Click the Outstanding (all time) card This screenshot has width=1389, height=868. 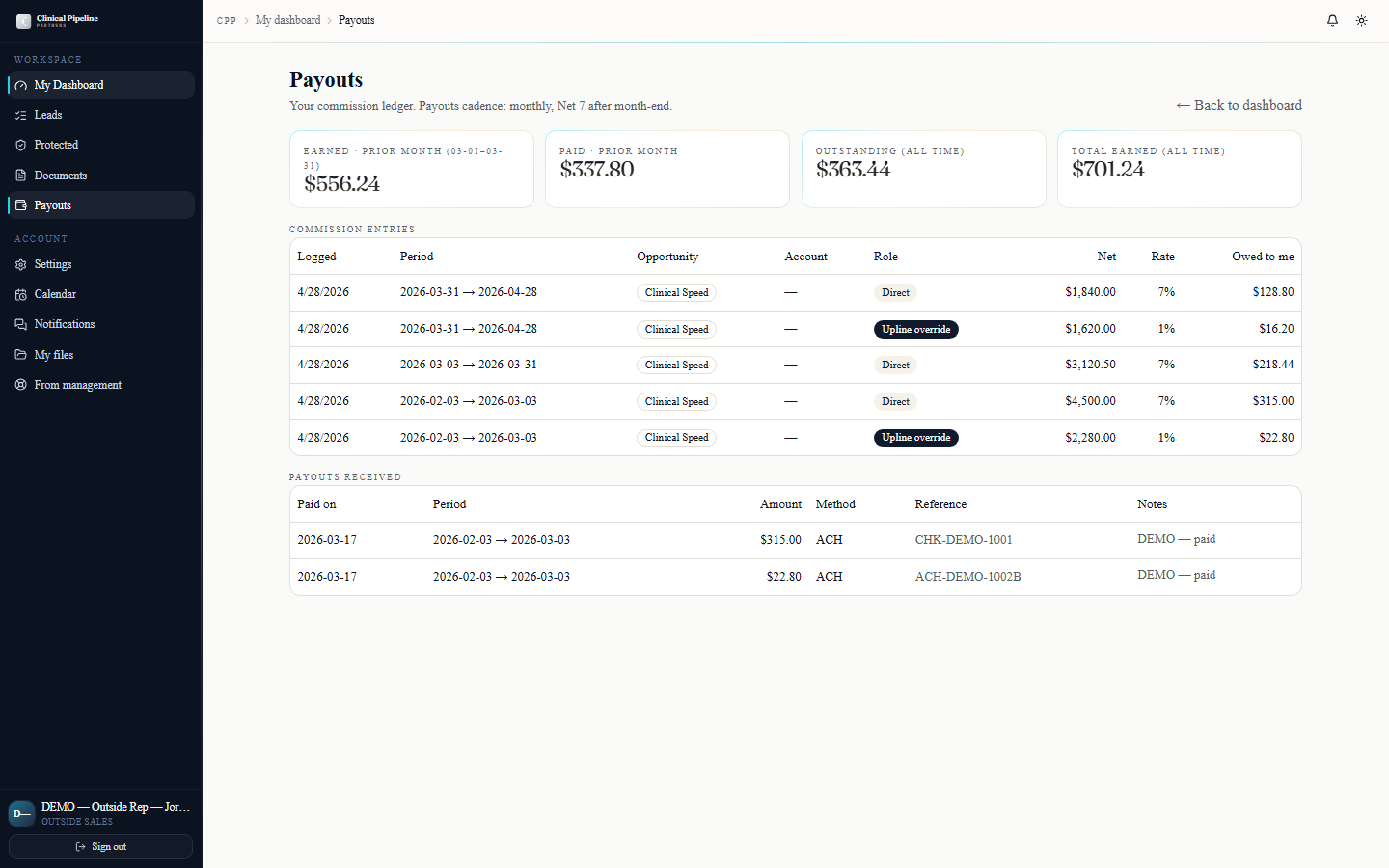tap(924, 169)
